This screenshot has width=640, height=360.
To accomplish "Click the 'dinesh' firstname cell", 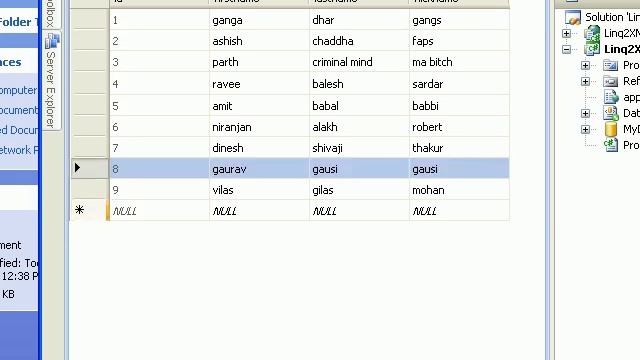I will [259, 148].
